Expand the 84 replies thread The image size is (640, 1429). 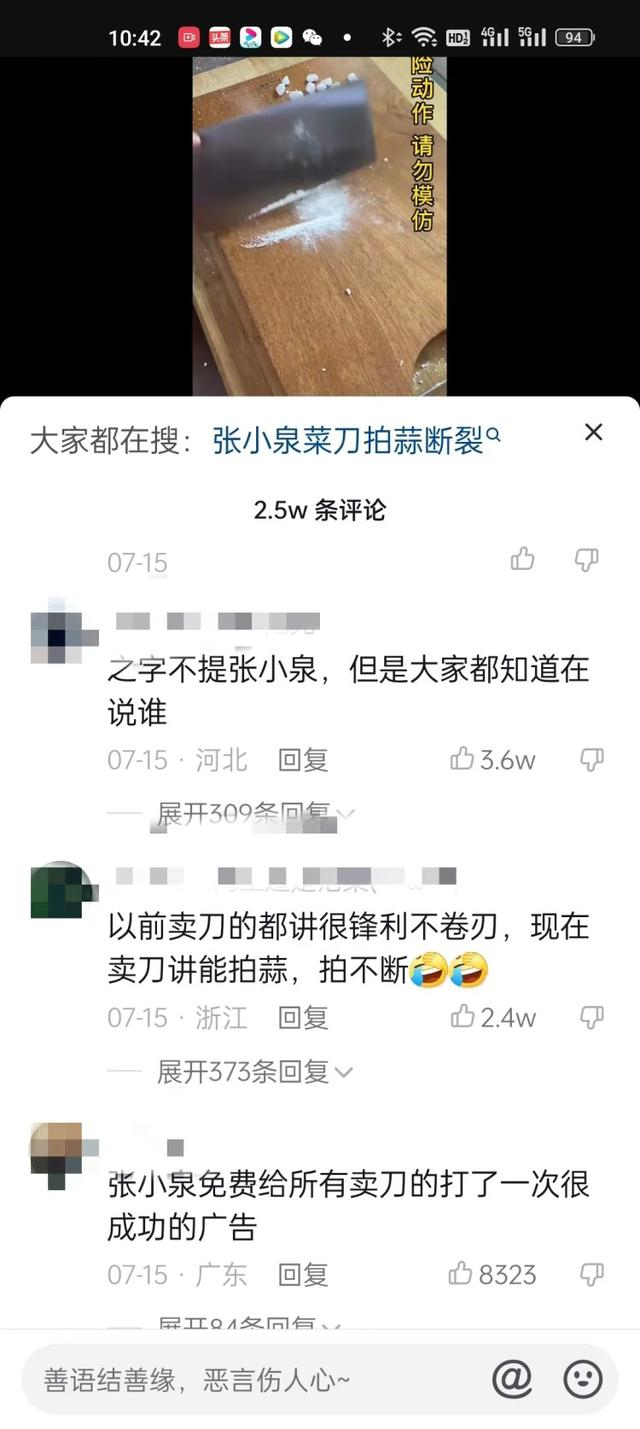(x=250, y=1323)
